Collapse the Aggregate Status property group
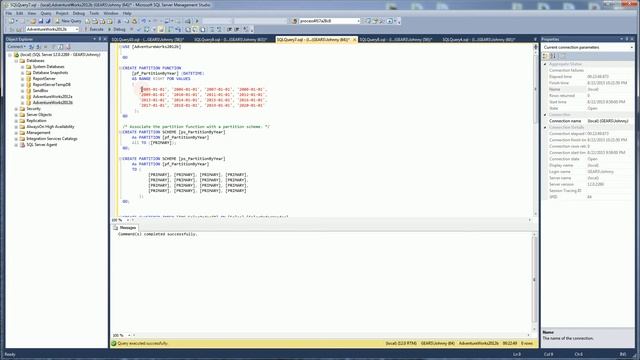Viewport: 640px width, 360px height. (x=545, y=64)
